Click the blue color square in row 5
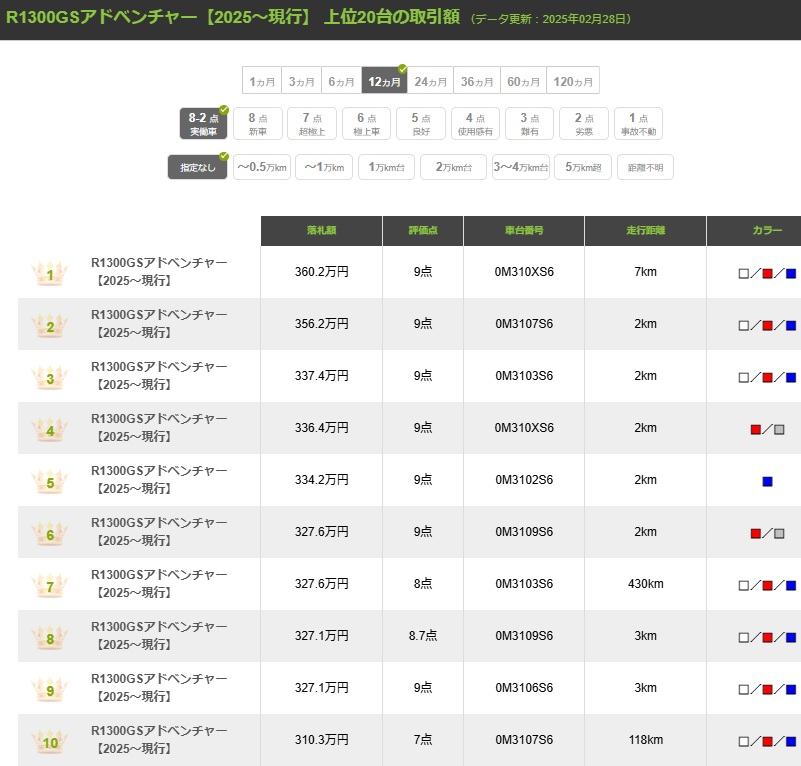This screenshot has width=801, height=766. (767, 481)
